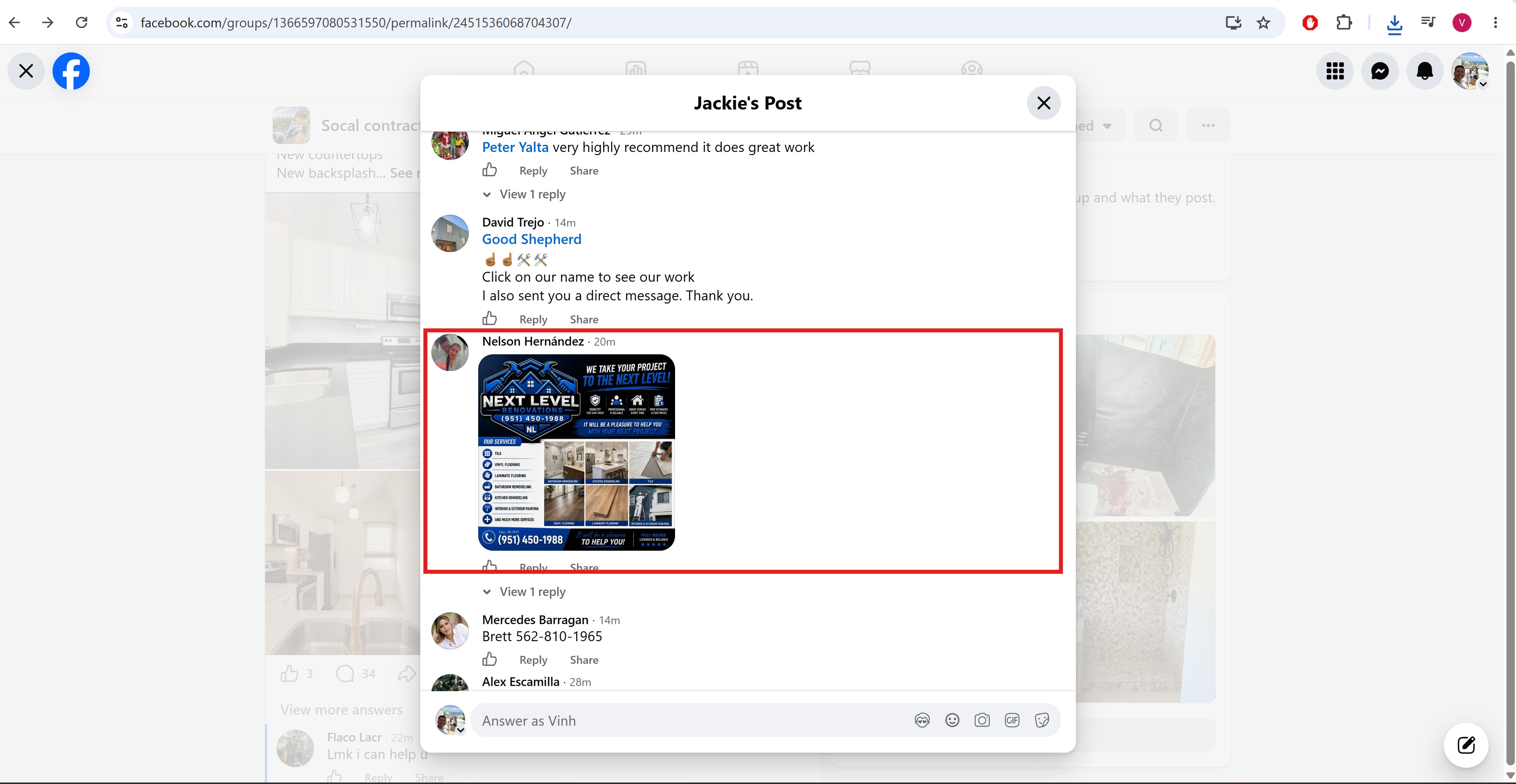1516x784 pixels.
Task: Open browser downloads
Action: click(1394, 23)
